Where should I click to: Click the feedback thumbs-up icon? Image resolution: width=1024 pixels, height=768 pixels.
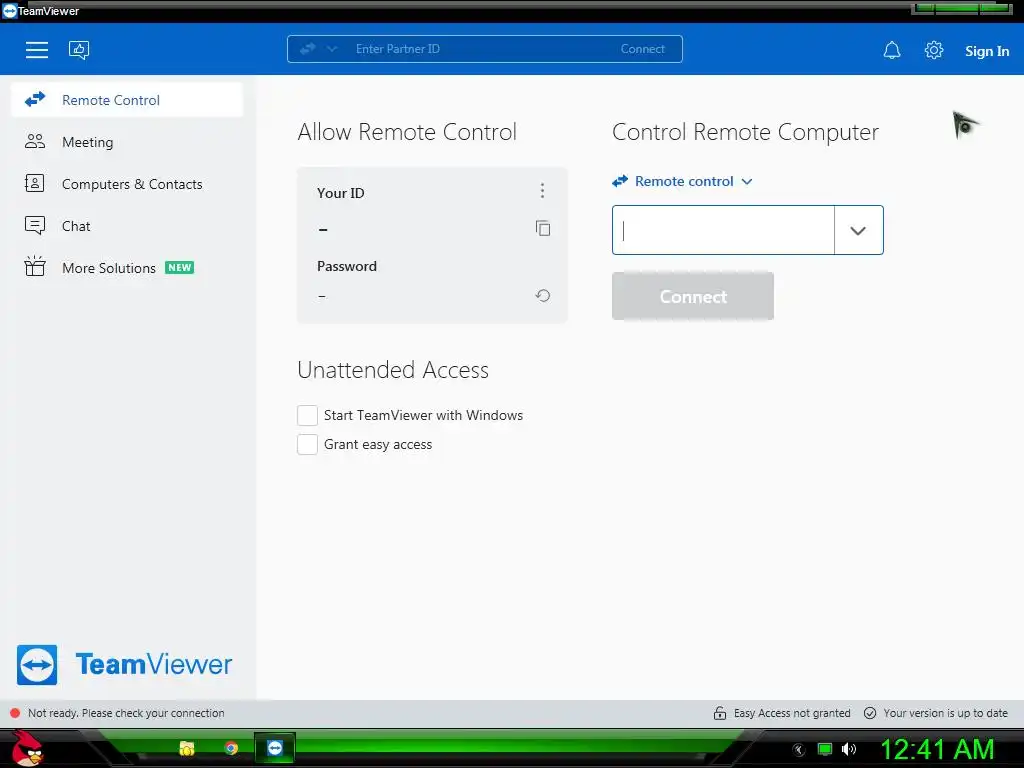[x=79, y=50]
